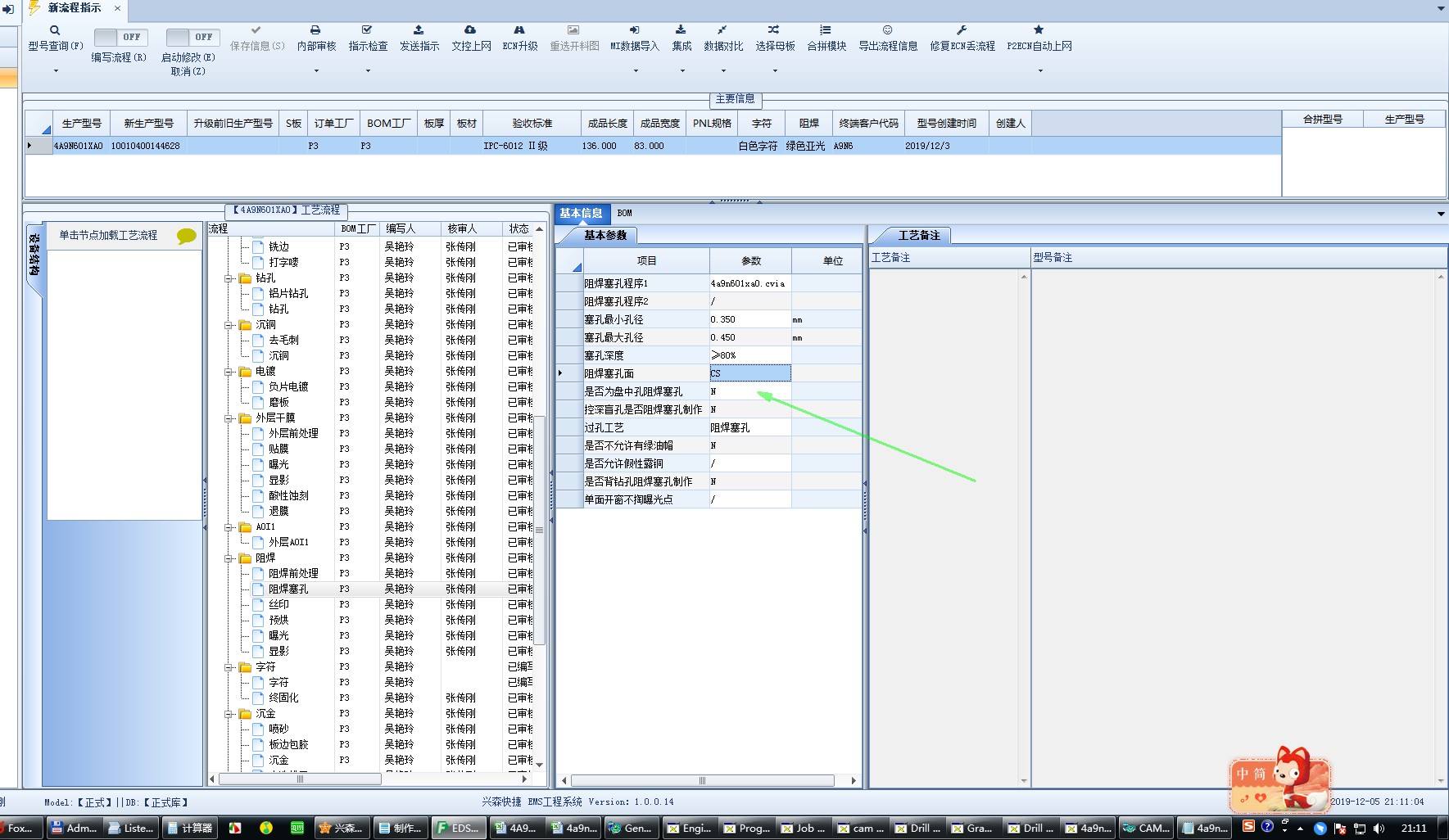Click 发送指示 upload icon
1449x840 pixels.
(419, 30)
